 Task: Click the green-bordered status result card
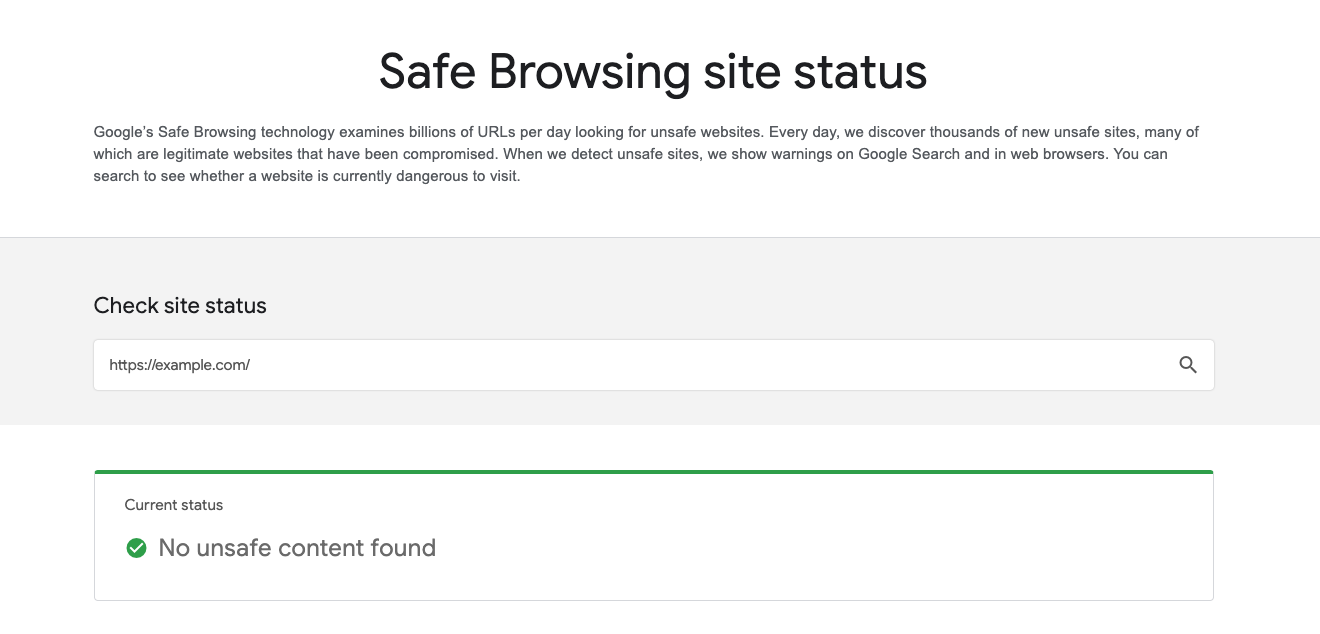coord(652,535)
